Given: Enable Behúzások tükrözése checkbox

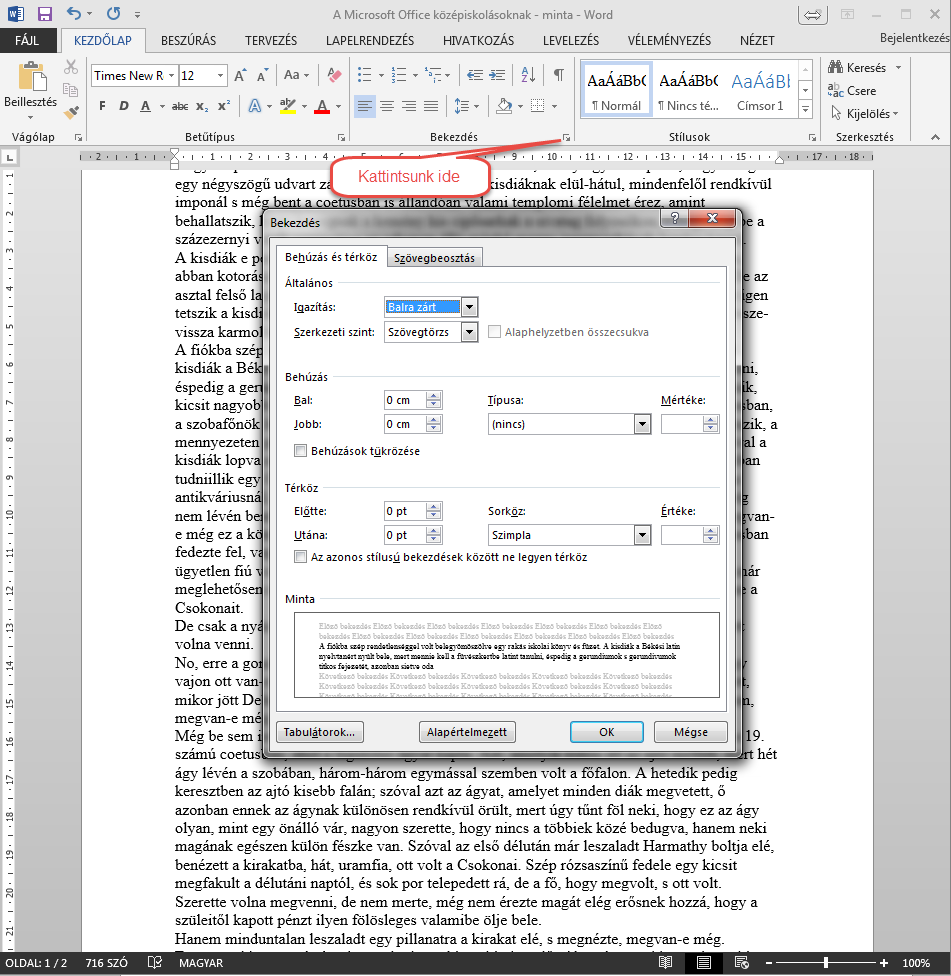Looking at the screenshot, I should 300,451.
